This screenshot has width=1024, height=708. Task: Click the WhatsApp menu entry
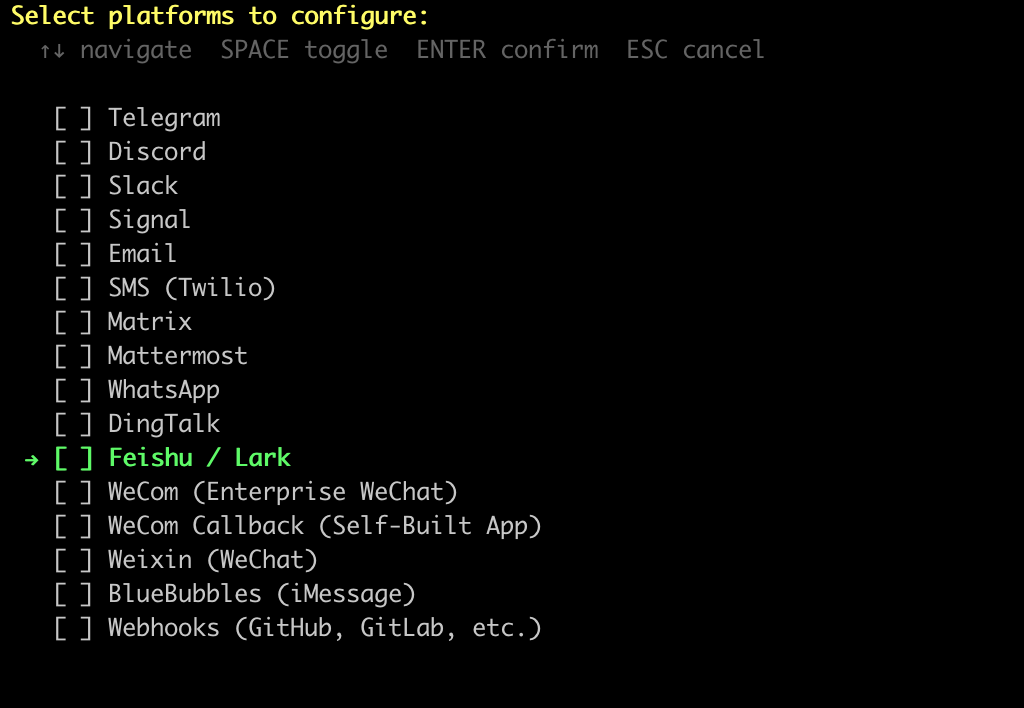coord(164,390)
